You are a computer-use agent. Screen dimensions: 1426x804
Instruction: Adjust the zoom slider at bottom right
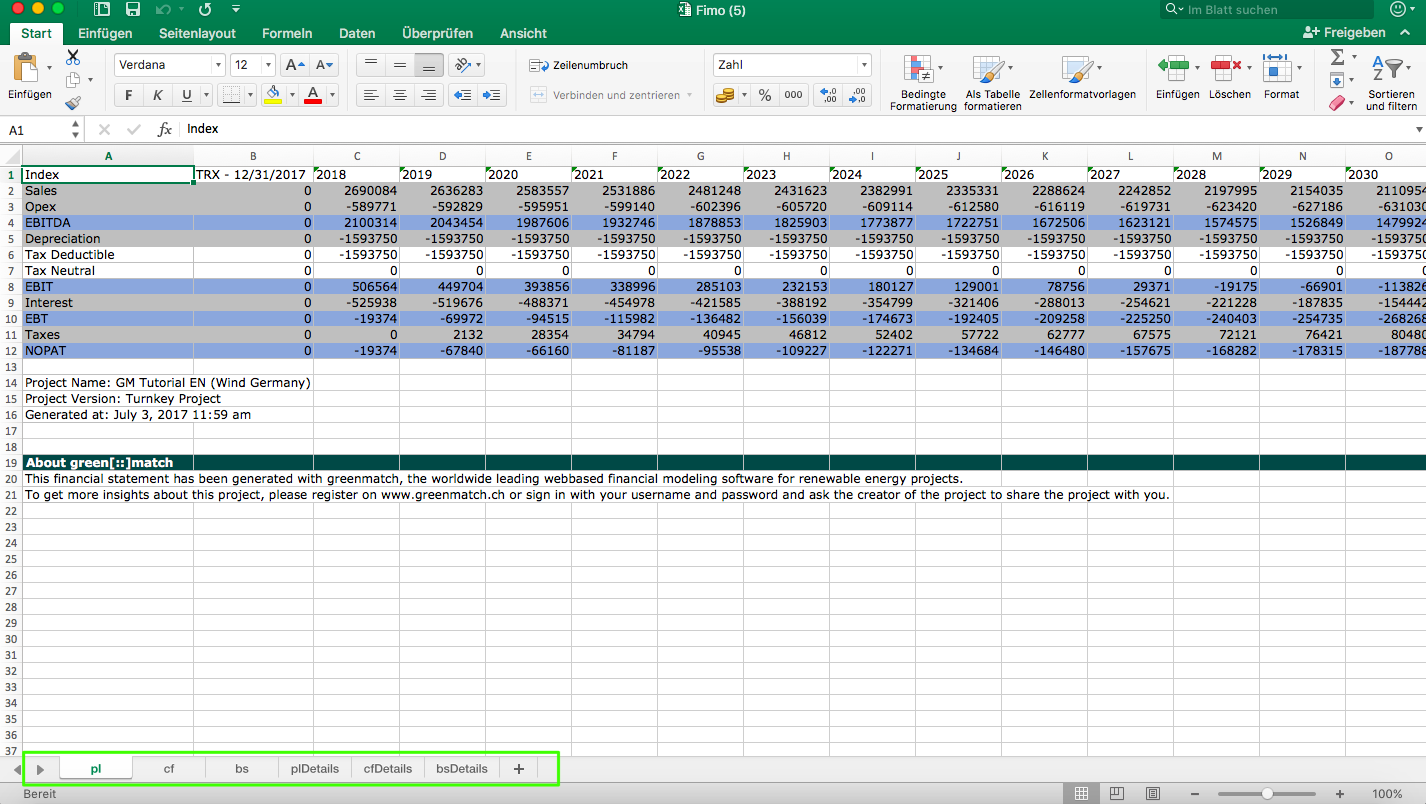click(1267, 793)
